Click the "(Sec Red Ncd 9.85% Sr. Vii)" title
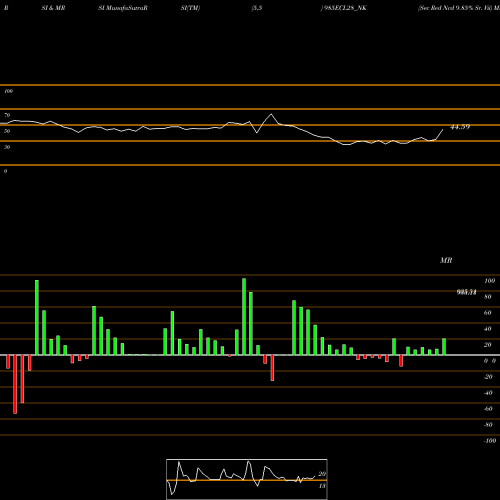This screenshot has height=500, width=500. tap(455, 8)
